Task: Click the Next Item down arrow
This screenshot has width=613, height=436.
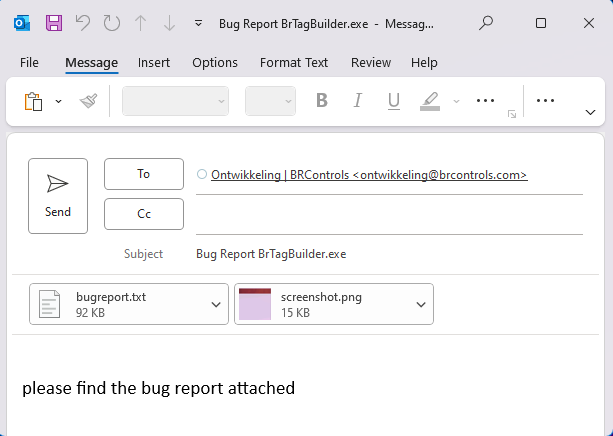Action: point(169,23)
